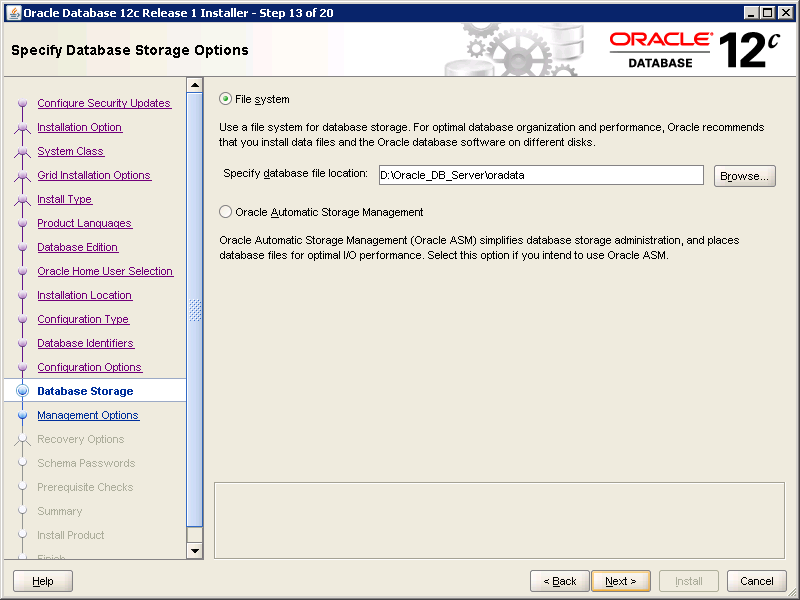Open Grid Installation Options step

(x=94, y=175)
